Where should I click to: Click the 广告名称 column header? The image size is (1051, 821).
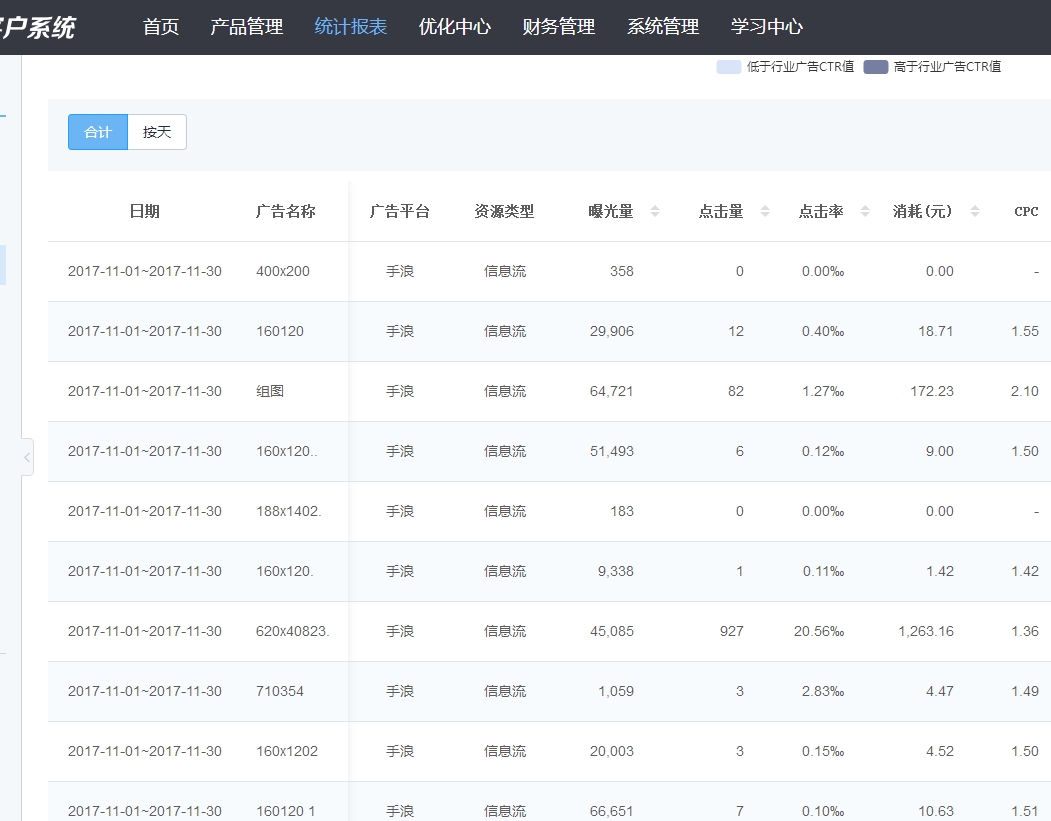click(286, 212)
